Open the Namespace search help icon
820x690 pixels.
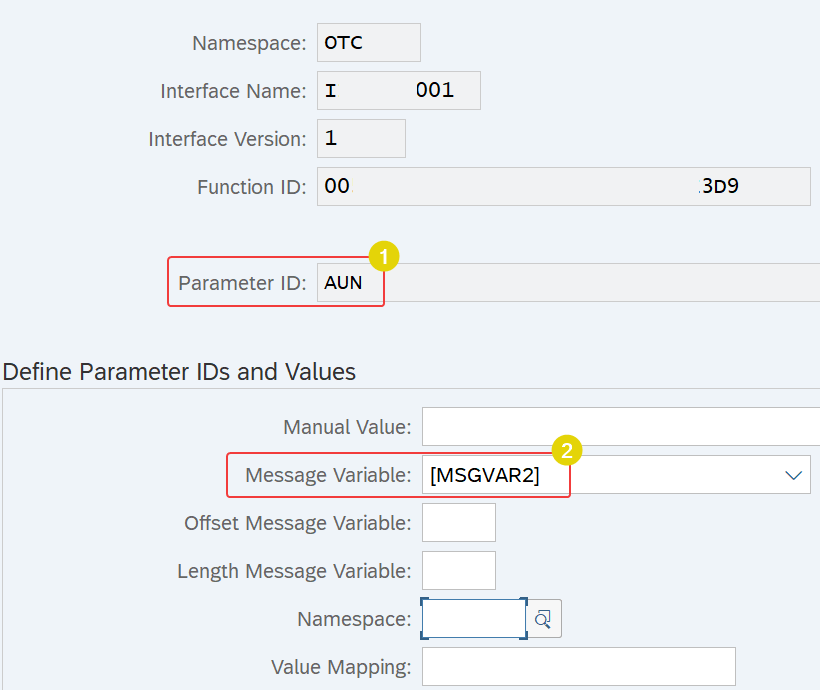(543, 619)
